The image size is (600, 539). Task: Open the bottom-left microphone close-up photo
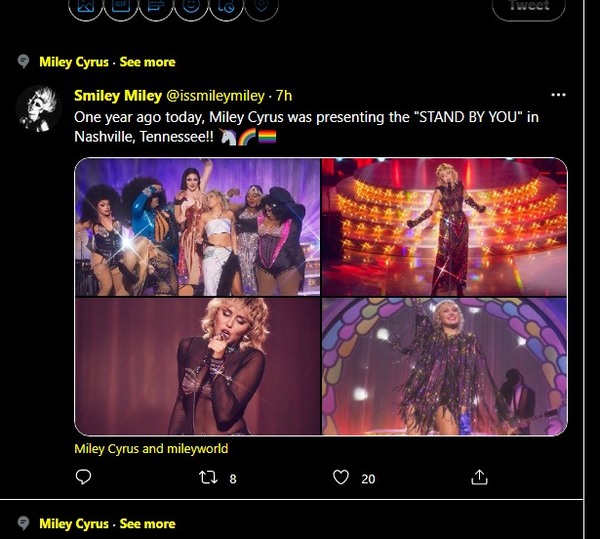point(197,366)
